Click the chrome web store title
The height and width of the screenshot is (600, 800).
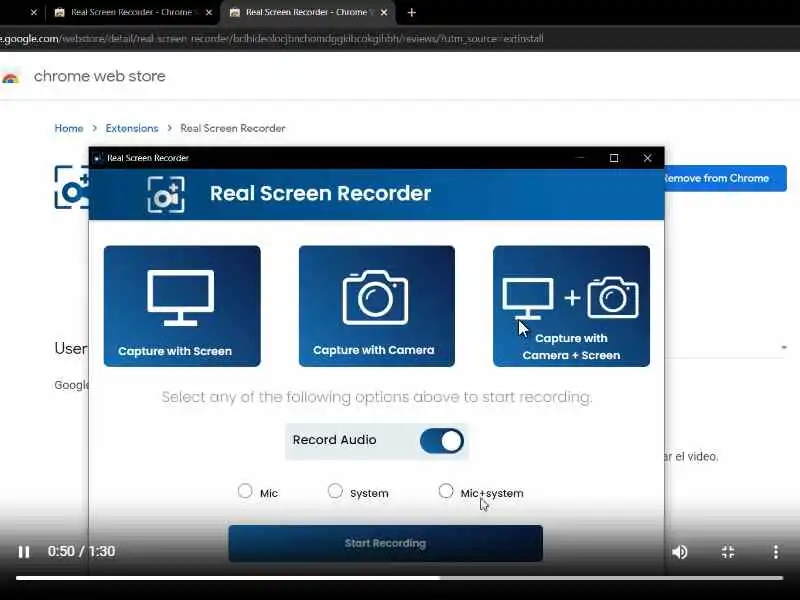(x=100, y=76)
